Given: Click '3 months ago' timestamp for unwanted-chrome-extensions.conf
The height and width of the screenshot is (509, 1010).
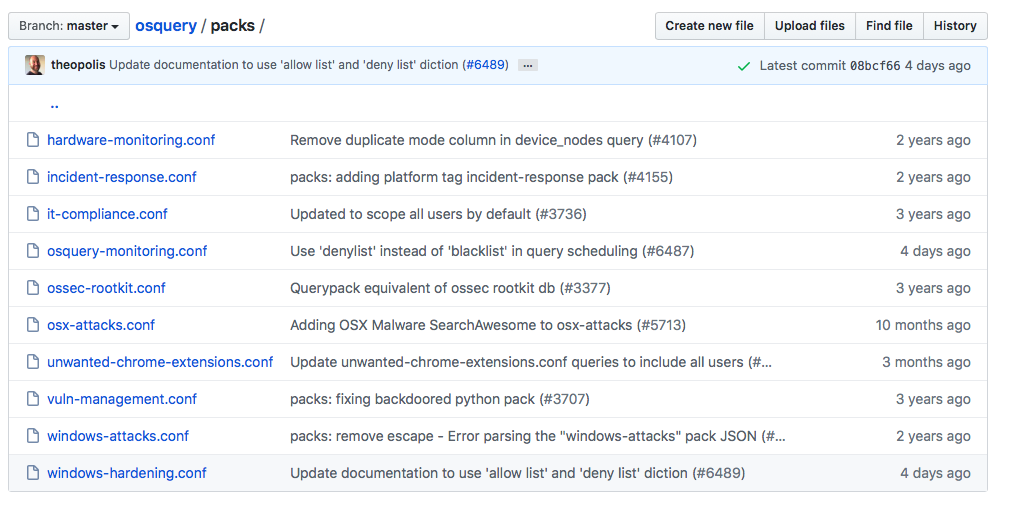Looking at the screenshot, I should coord(926,362).
